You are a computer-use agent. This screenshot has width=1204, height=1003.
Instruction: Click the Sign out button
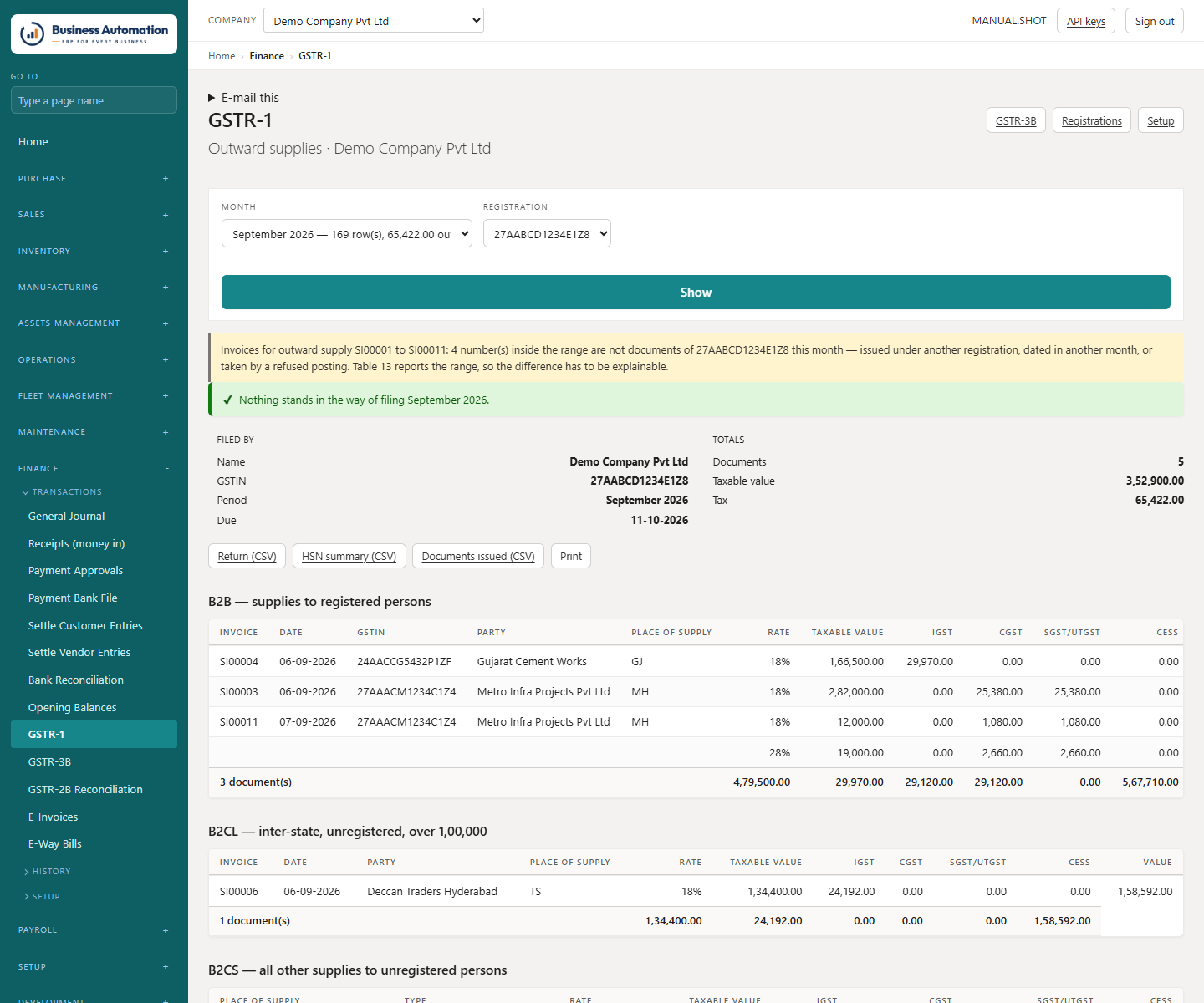[x=1155, y=21]
